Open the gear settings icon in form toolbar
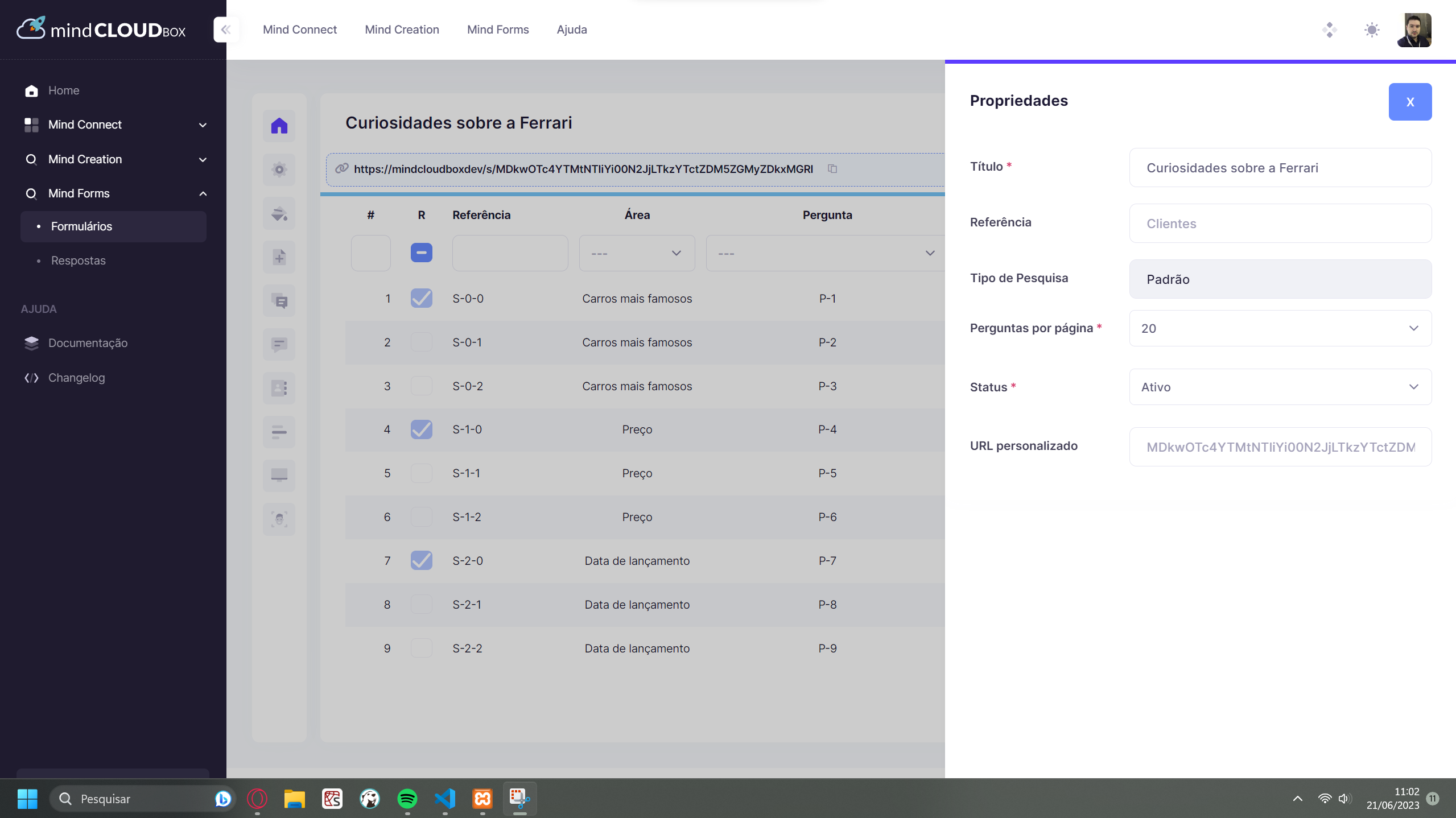 279,170
